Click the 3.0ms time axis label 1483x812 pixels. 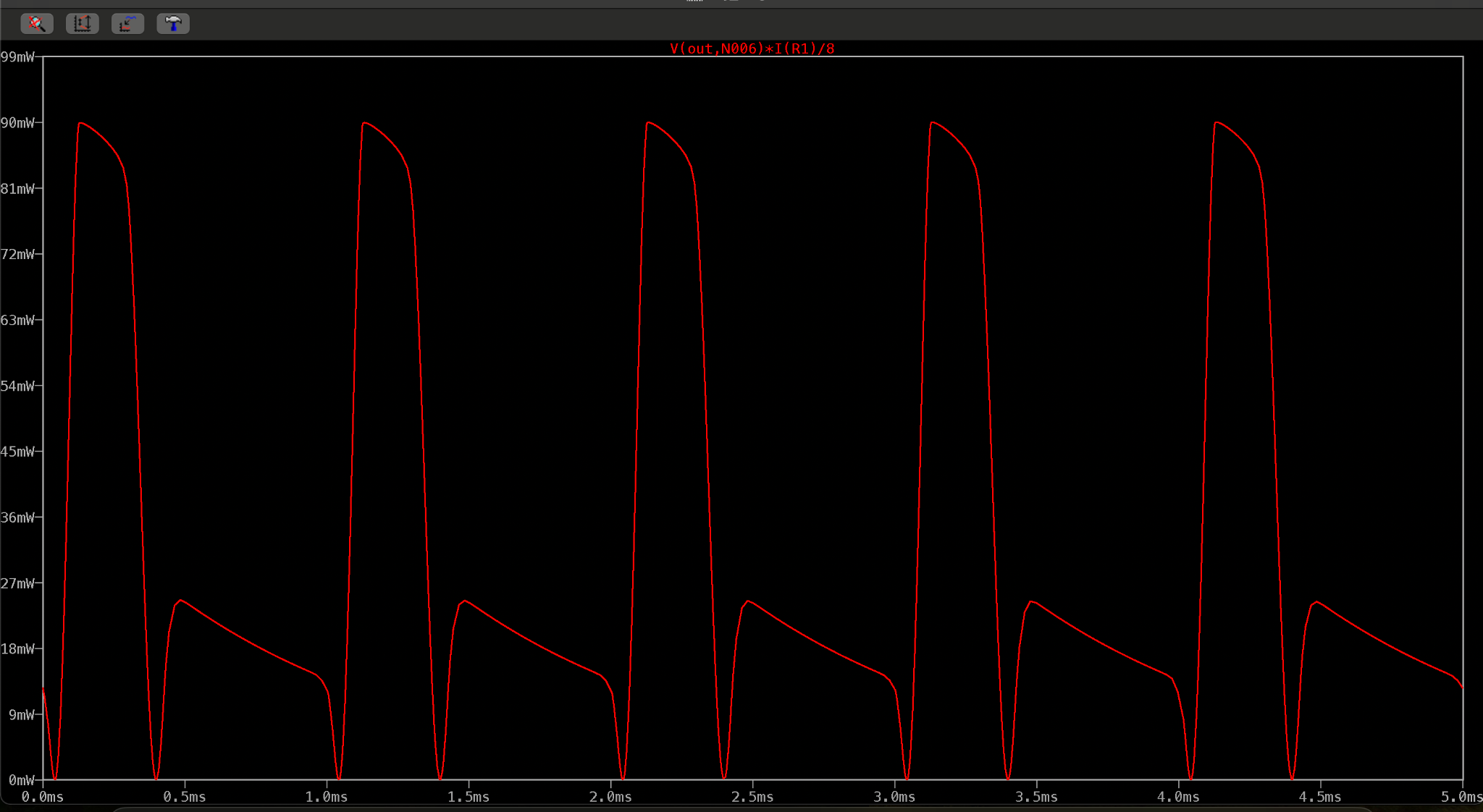click(894, 797)
